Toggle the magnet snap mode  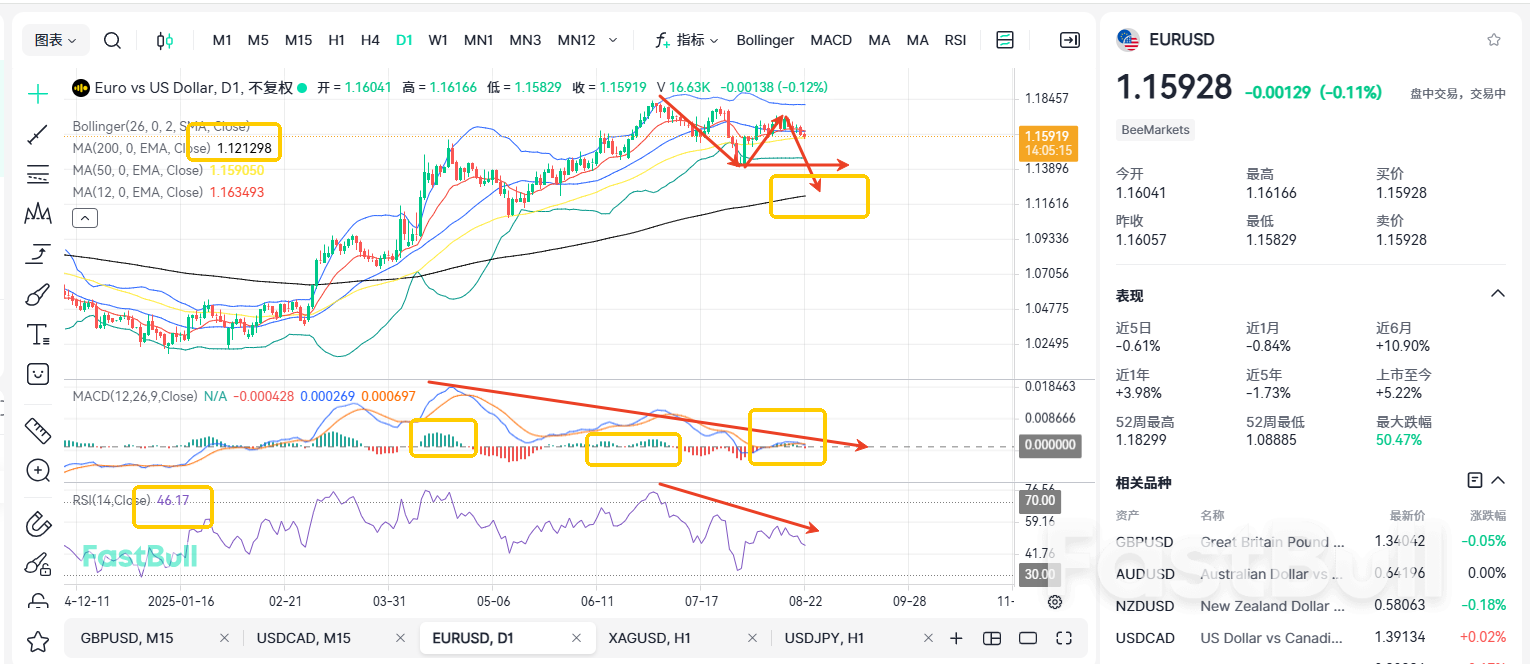click(38, 523)
